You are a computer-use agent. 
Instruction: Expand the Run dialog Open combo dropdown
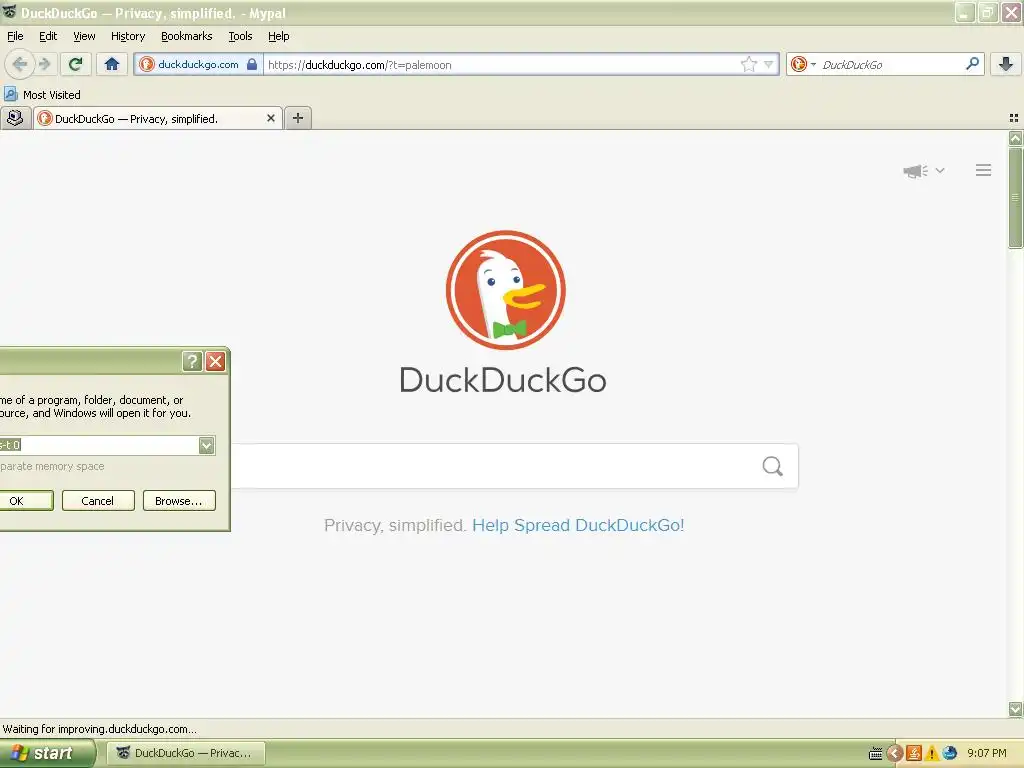coord(206,445)
